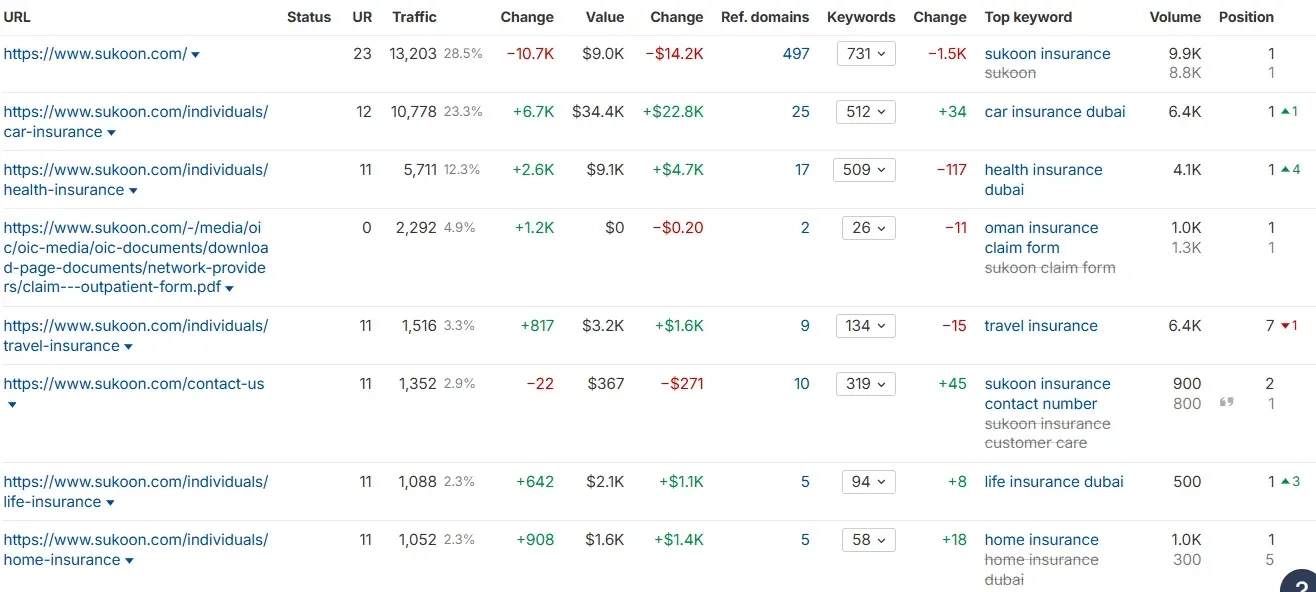Sort by the UR column header
This screenshot has width=1316, height=592.
pyautogui.click(x=362, y=17)
